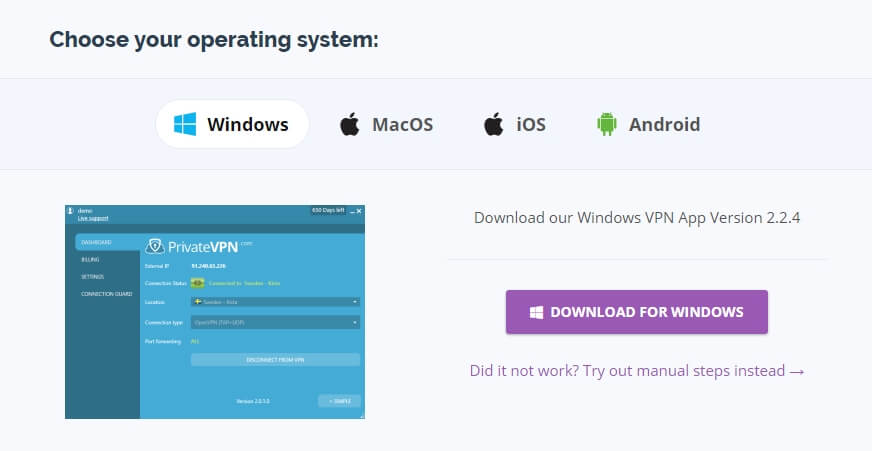
Task: Select the Windows operating system tab
Action: [x=232, y=124]
